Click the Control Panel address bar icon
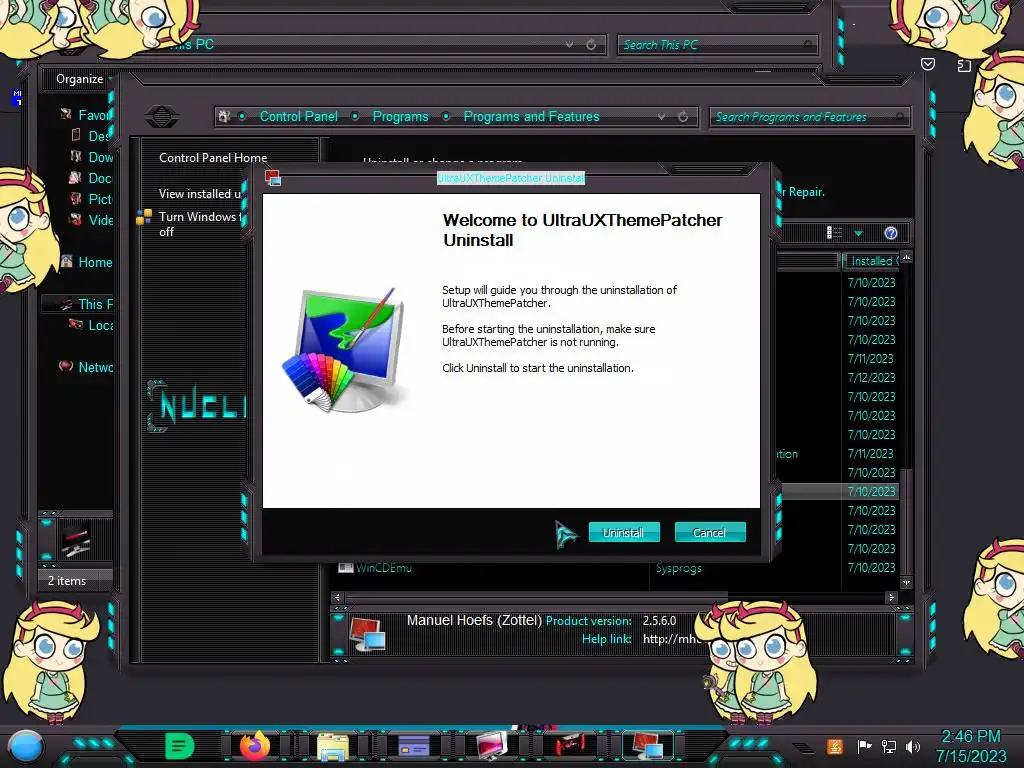This screenshot has width=1024, height=768. click(224, 116)
